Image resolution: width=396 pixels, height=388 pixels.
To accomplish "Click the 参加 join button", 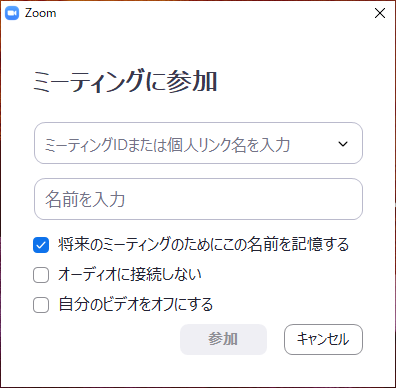I will (223, 339).
